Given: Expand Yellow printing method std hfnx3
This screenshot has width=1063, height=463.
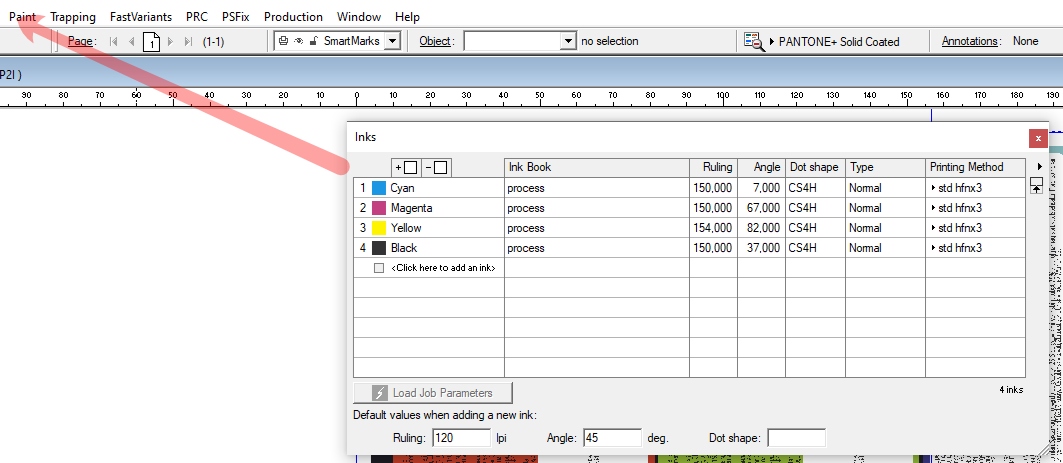Looking at the screenshot, I should point(934,228).
